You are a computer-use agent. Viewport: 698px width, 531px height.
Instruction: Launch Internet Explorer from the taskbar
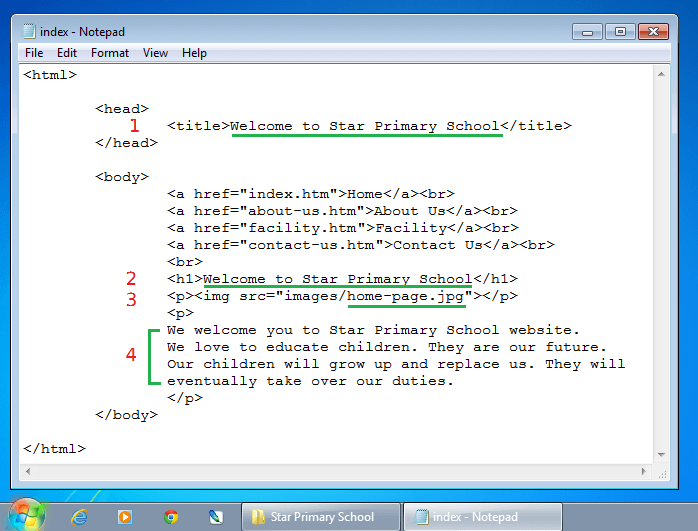80,517
